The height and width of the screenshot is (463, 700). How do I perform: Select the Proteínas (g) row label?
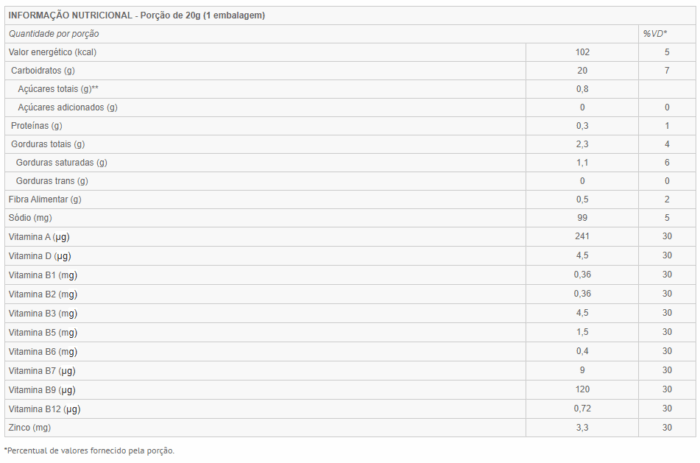click(x=37, y=125)
